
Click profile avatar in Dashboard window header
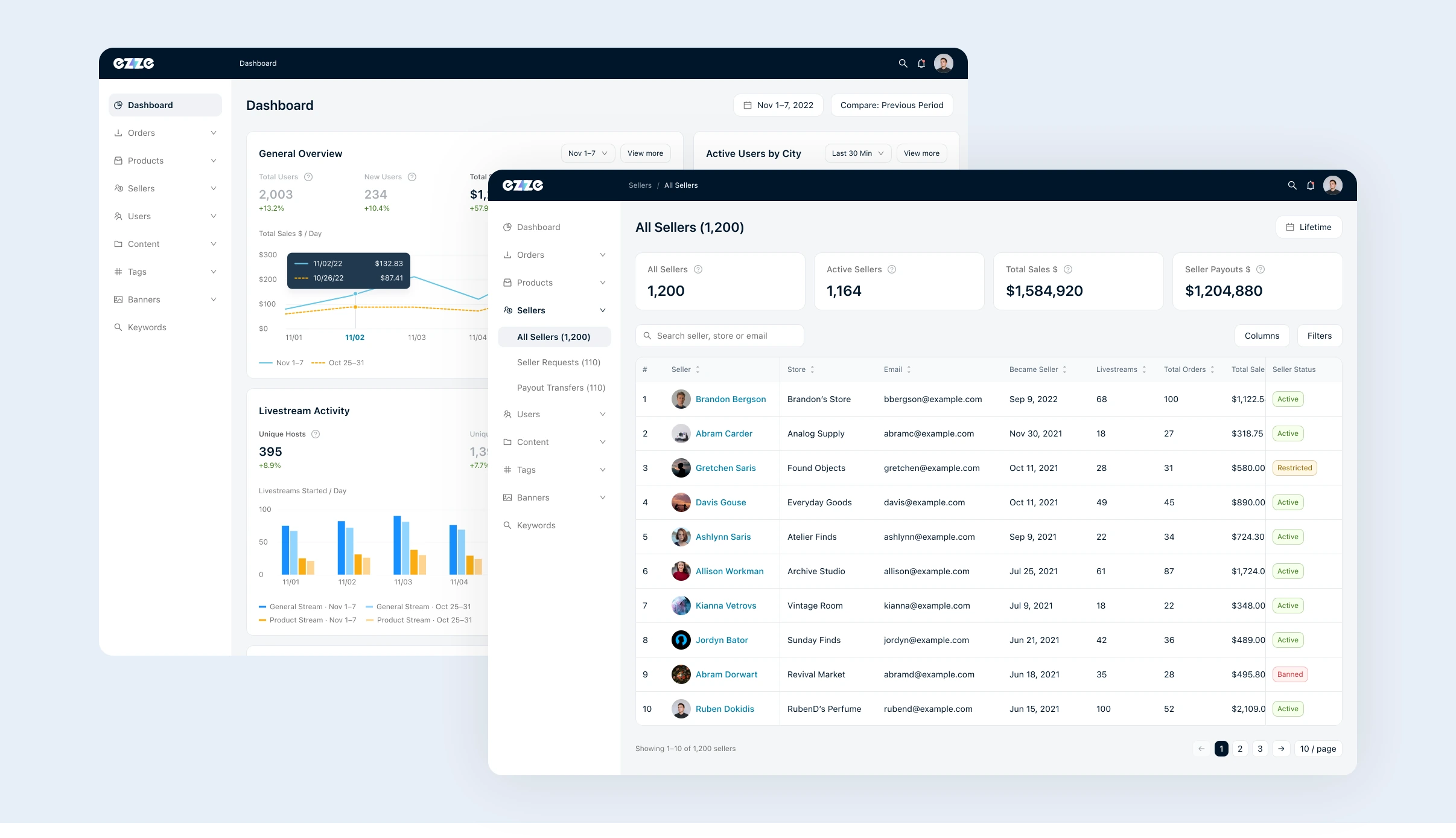(944, 63)
